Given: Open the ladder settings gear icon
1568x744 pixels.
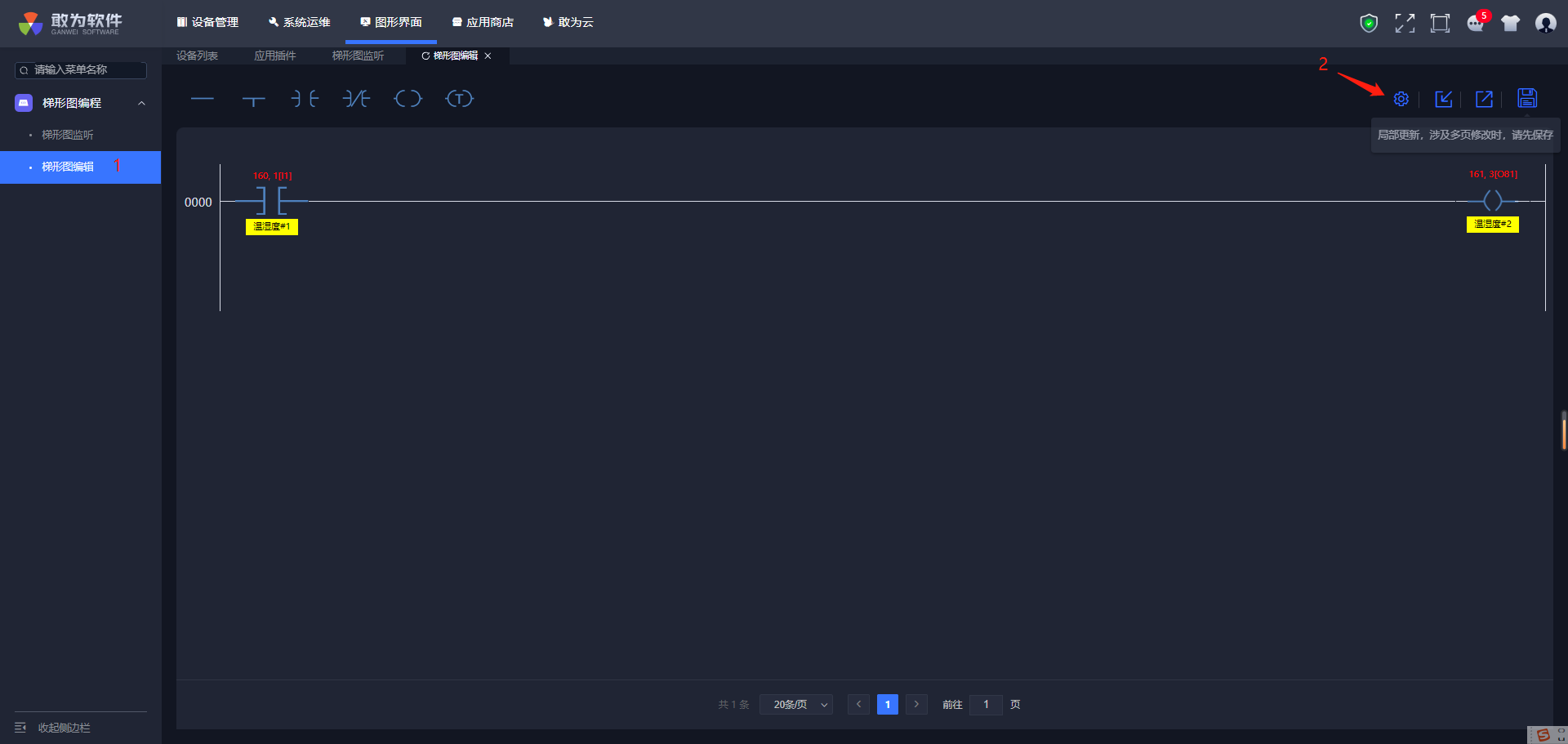Looking at the screenshot, I should click(1401, 99).
